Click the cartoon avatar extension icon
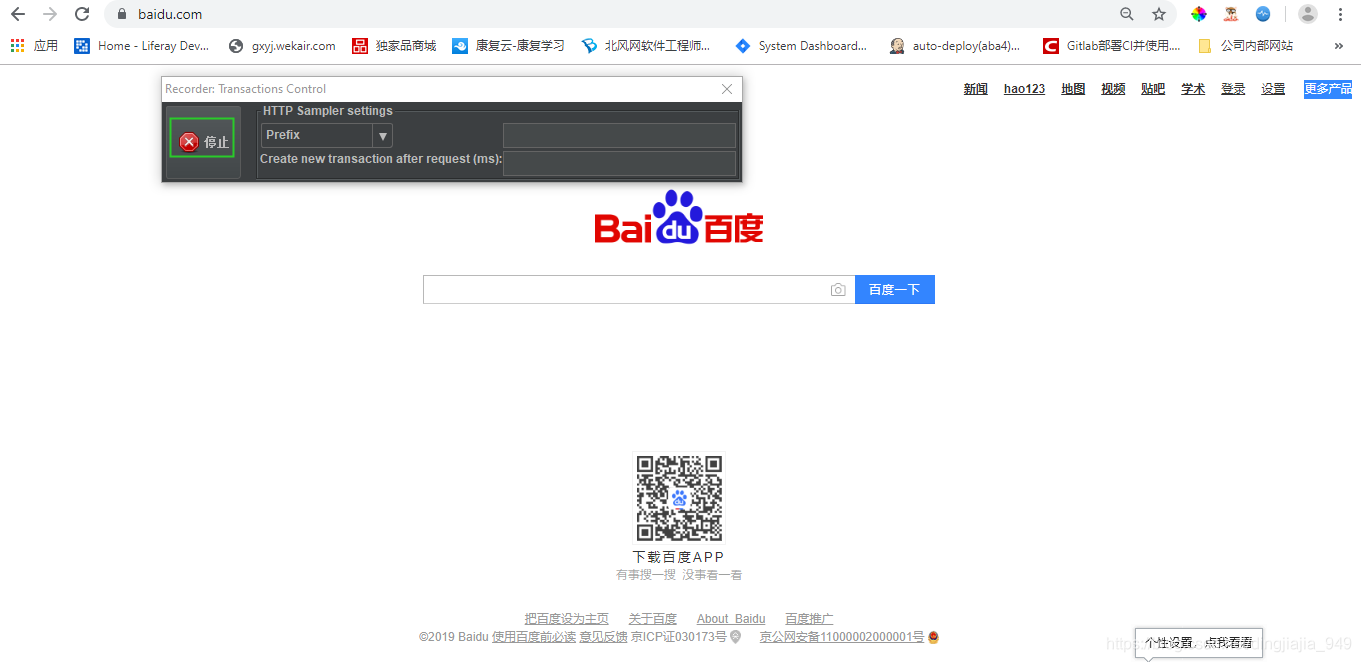 point(1231,14)
